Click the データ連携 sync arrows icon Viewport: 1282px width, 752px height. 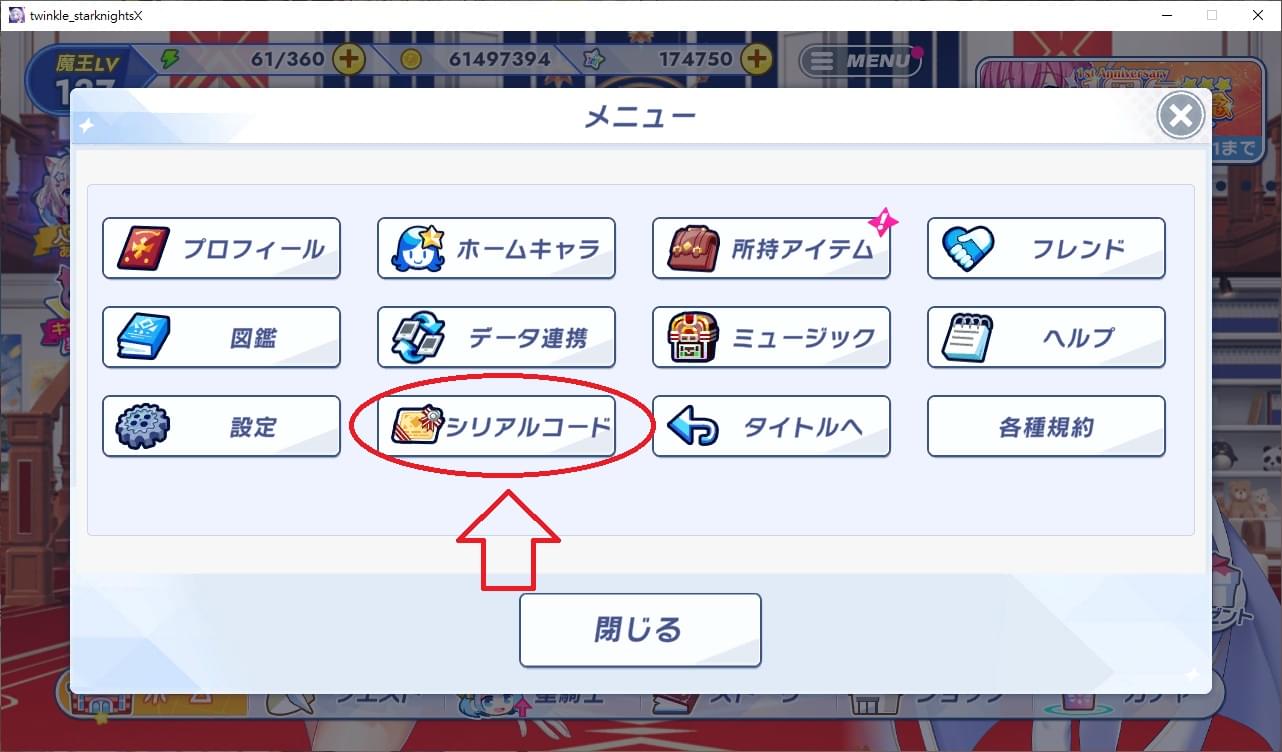click(x=418, y=338)
